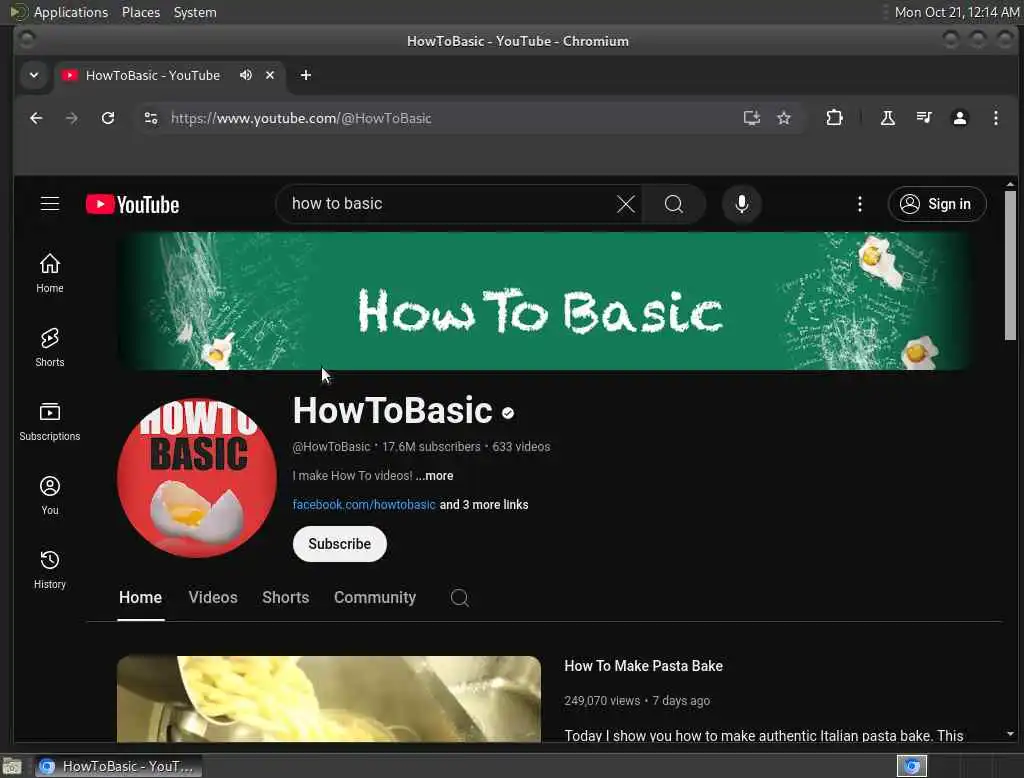Screen dimensions: 1024x778
Task: Open the Extensions puzzle icon
Action: (x=834, y=118)
